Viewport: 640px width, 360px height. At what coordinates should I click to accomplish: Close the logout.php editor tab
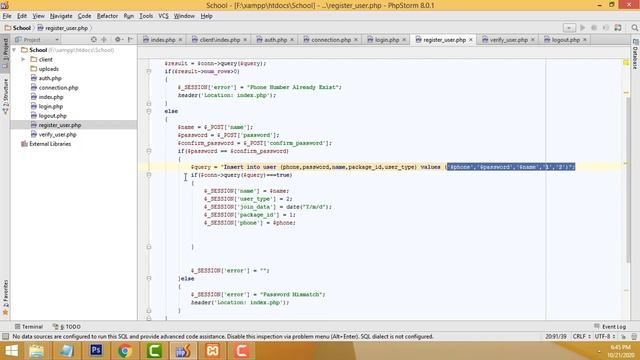(x=585, y=40)
